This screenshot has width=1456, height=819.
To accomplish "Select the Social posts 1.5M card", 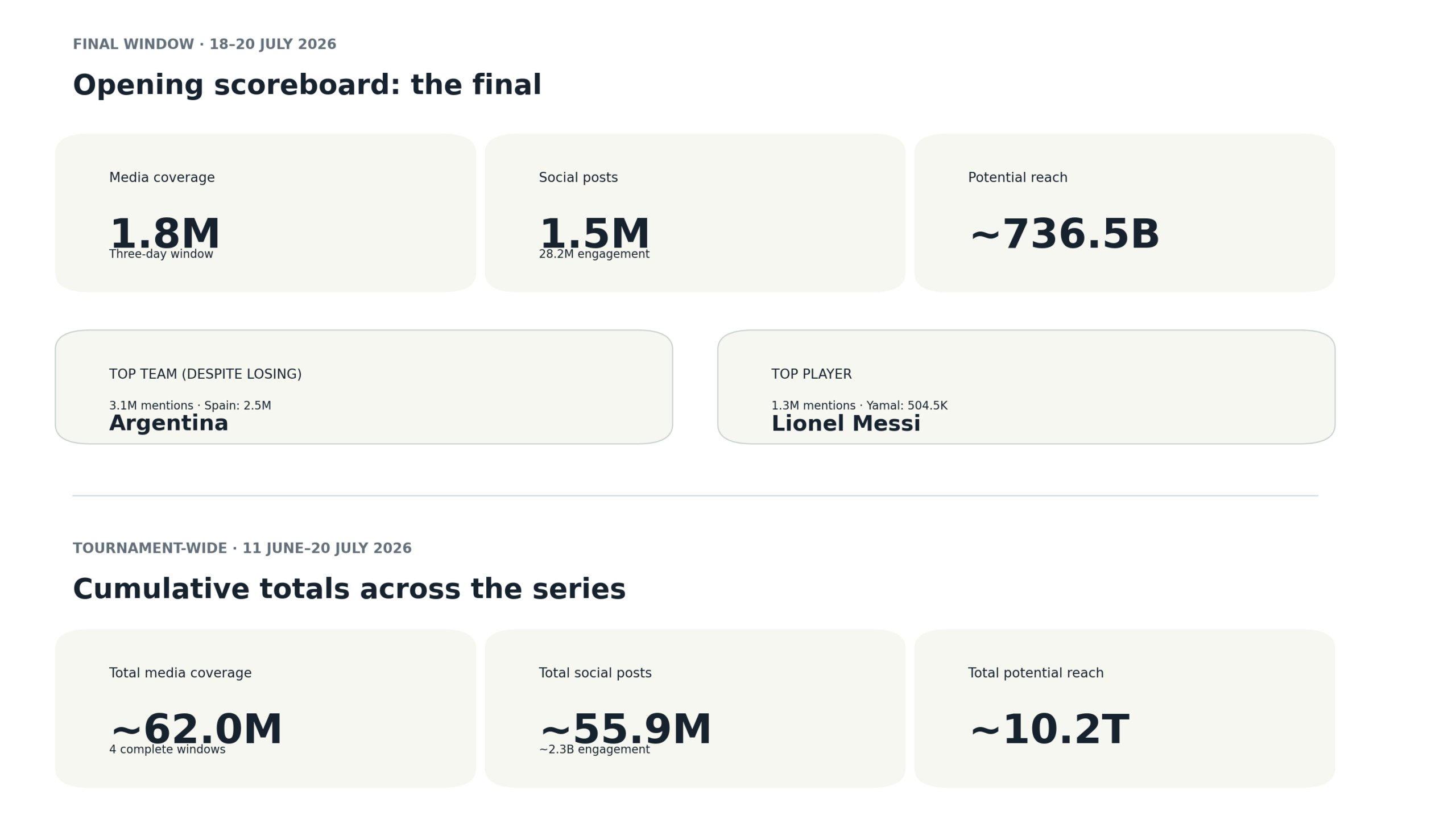I will click(x=695, y=213).
